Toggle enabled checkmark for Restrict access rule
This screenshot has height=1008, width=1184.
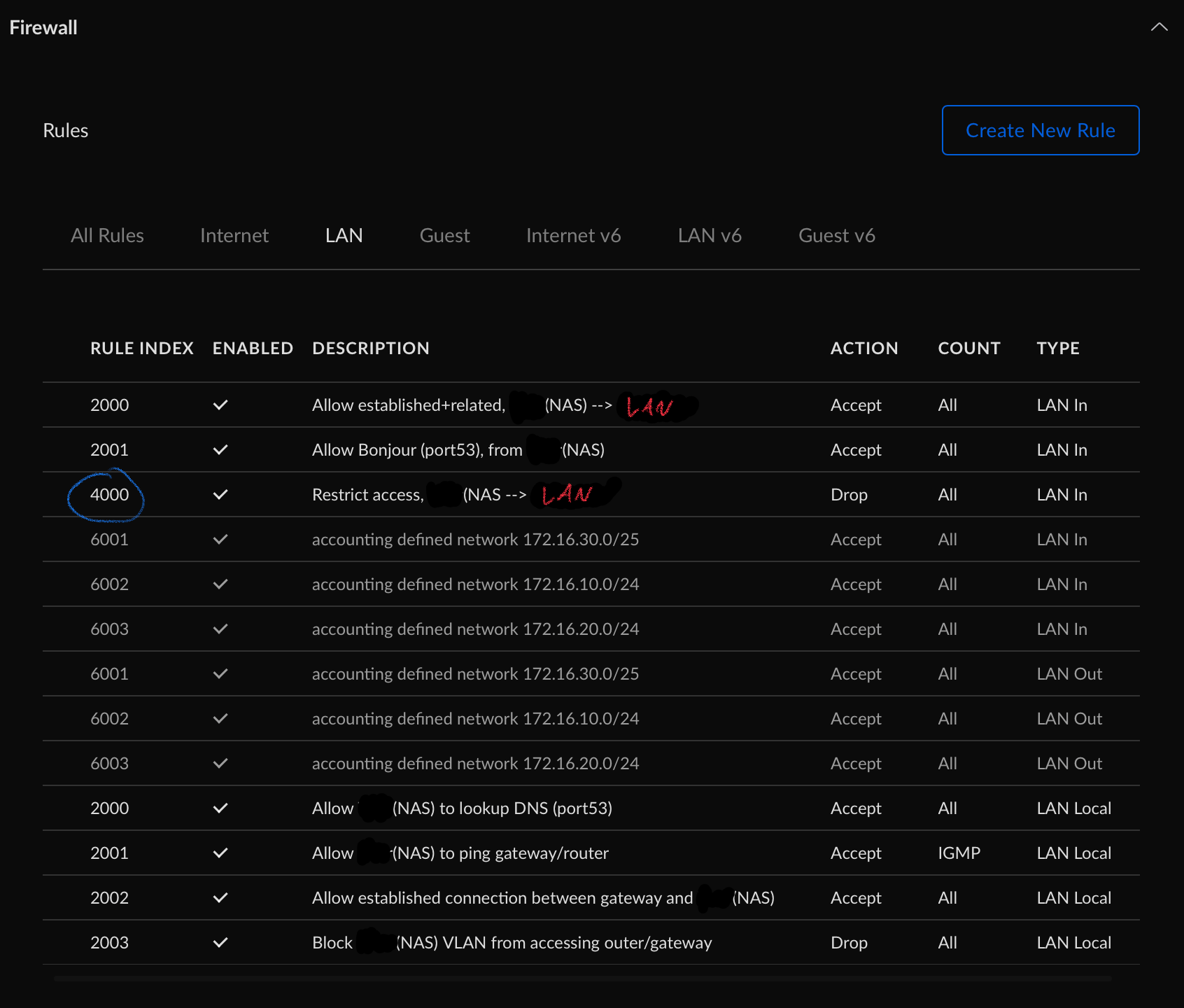tap(220, 495)
